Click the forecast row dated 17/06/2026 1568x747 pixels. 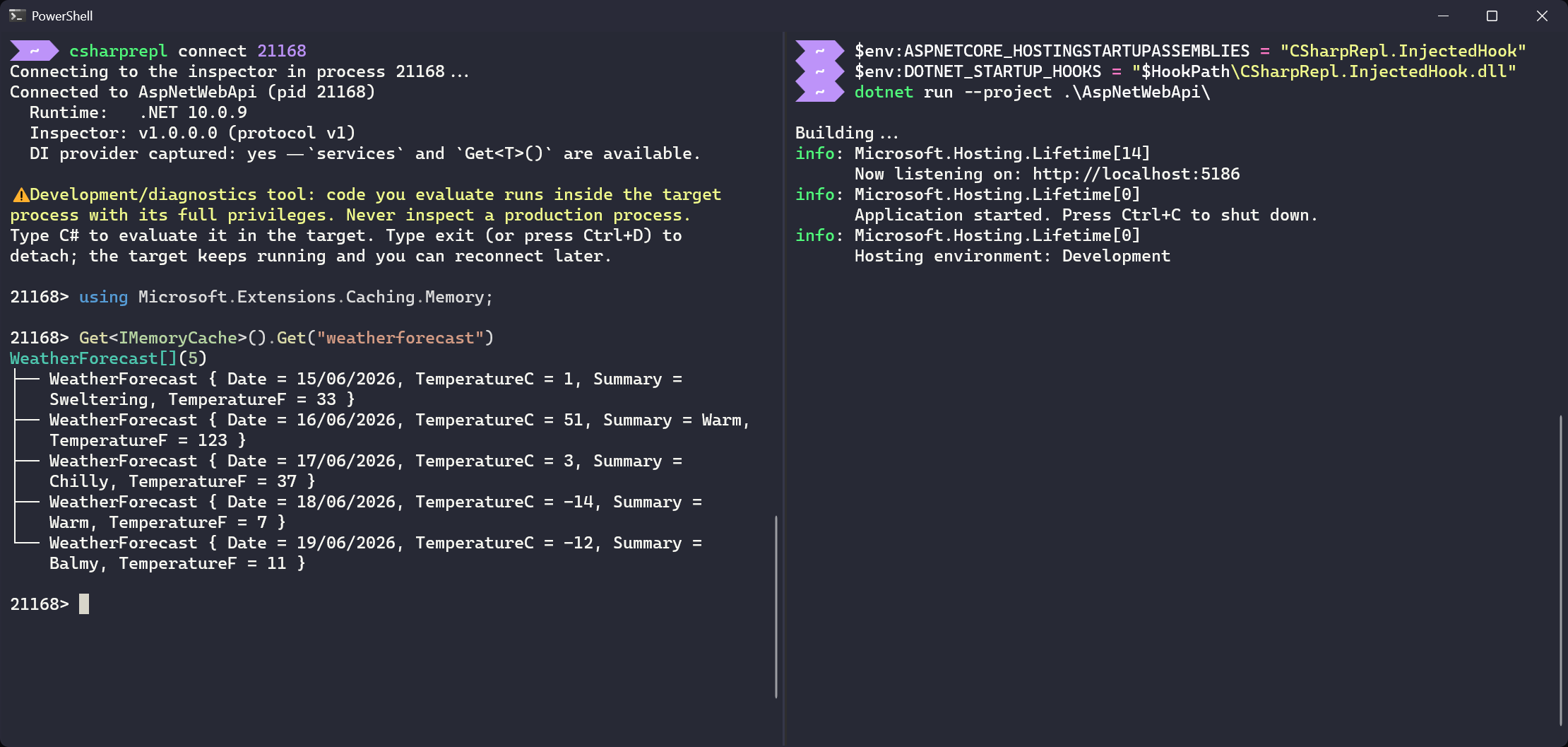366,471
